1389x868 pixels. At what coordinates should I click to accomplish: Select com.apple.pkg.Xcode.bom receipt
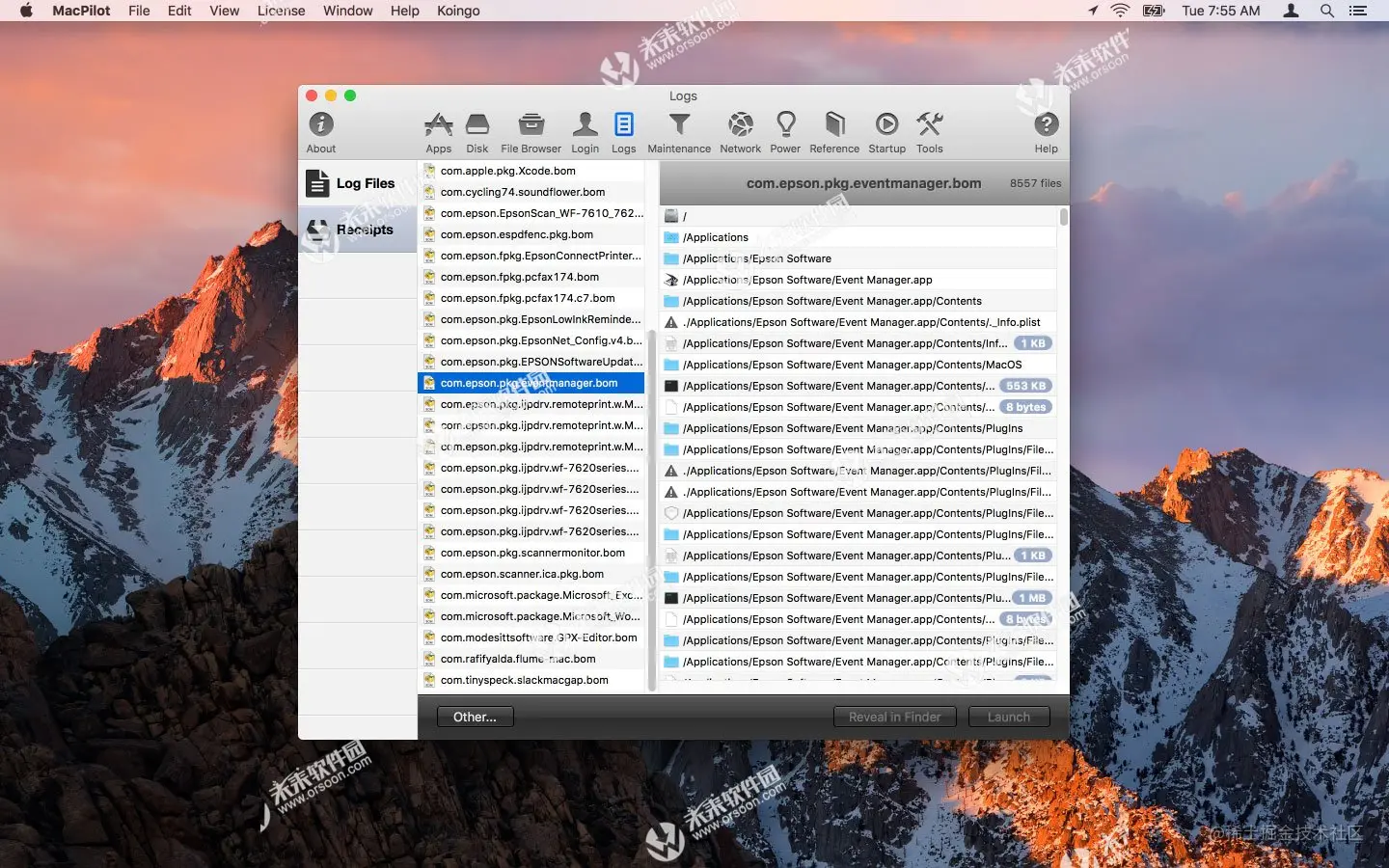coord(531,171)
